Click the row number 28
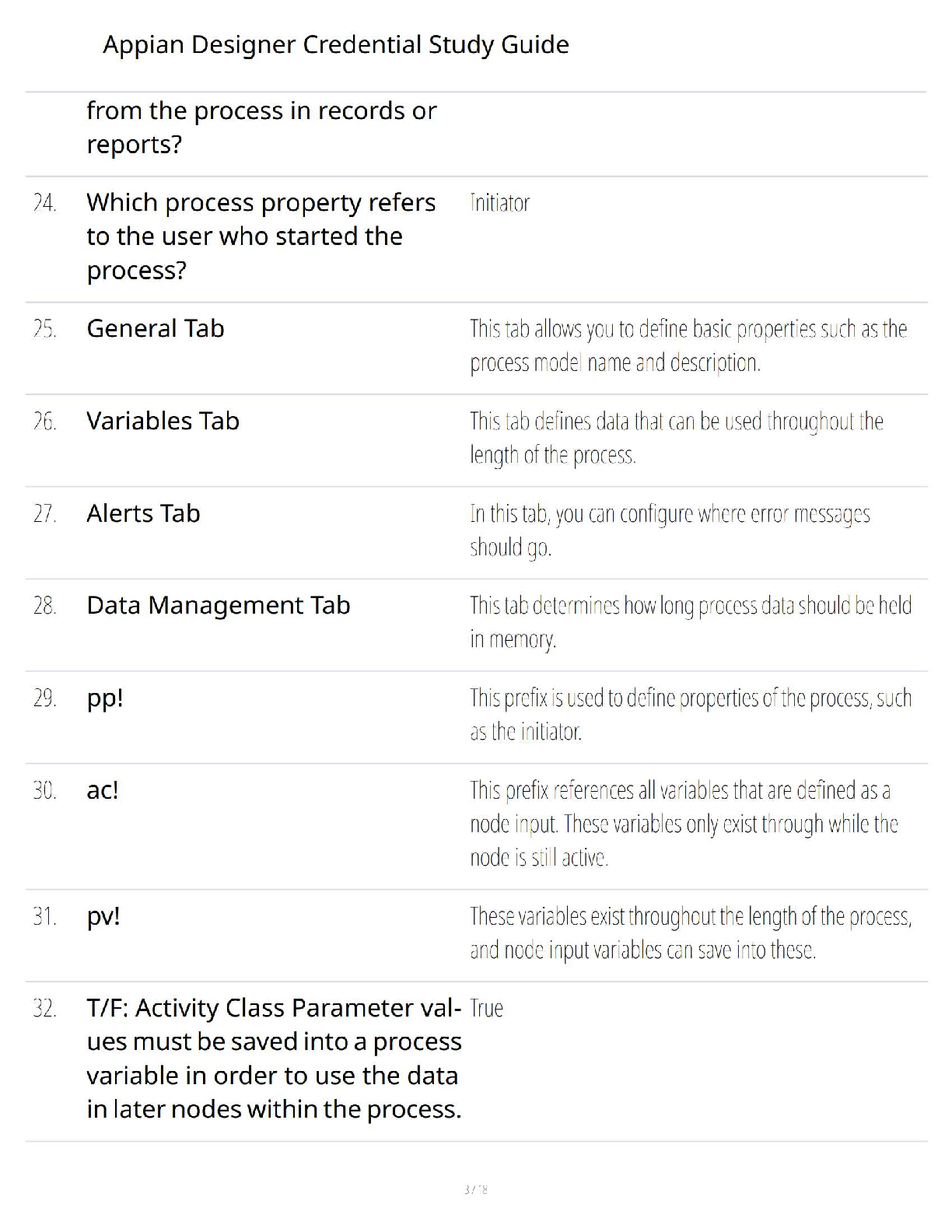This screenshot has height=1232, width=952. click(x=44, y=606)
